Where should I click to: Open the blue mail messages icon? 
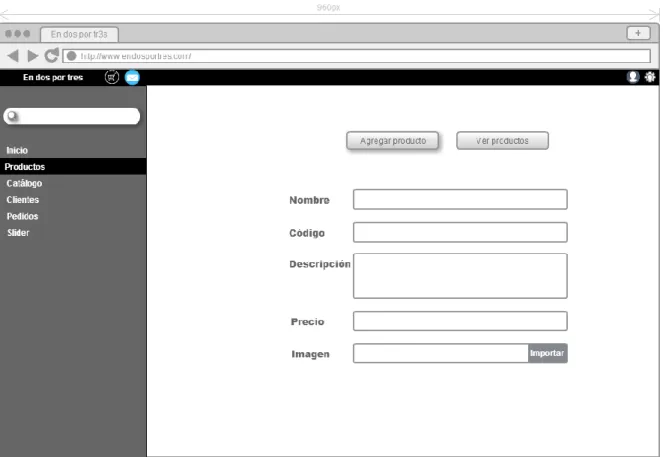click(x=132, y=78)
